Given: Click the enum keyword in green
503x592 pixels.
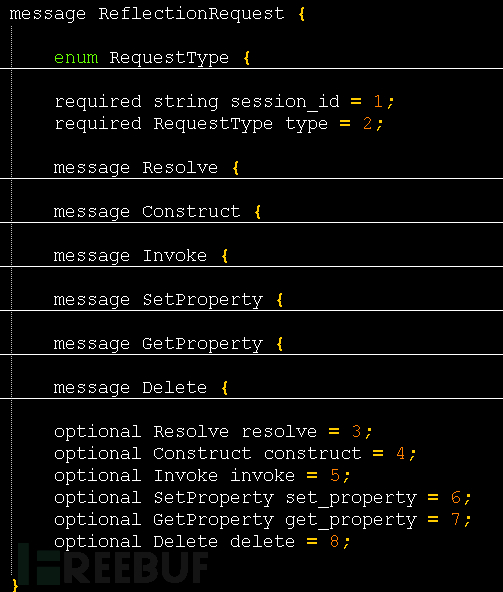Looking at the screenshot, I should point(76,58).
